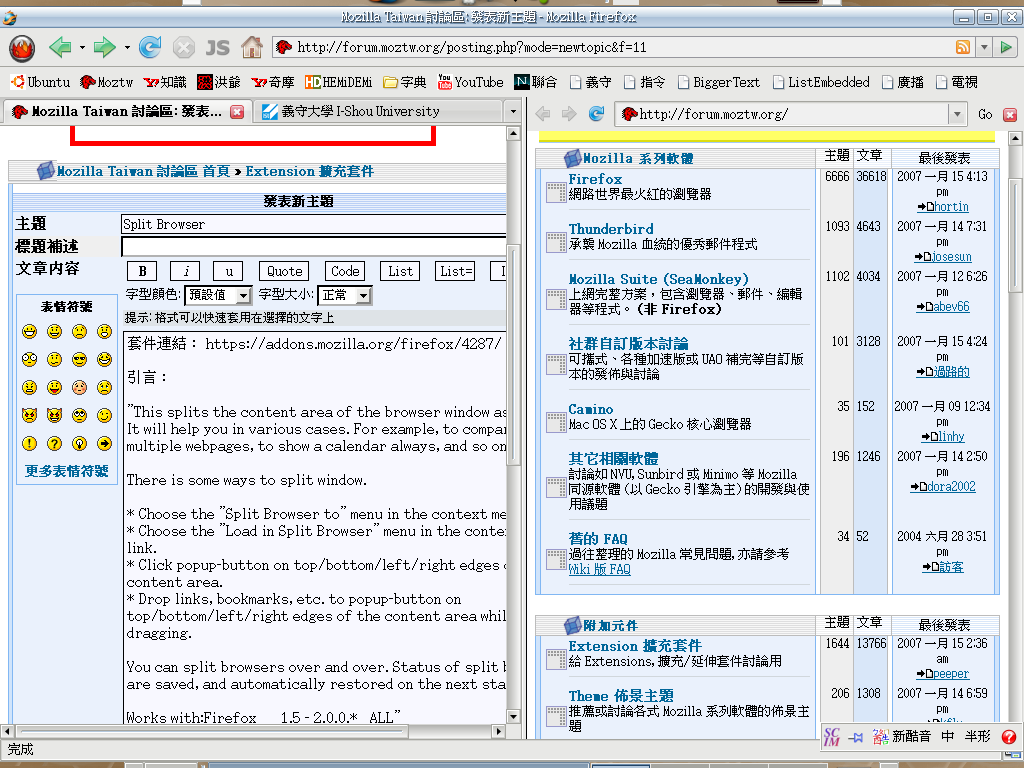Open the 字型大小 font size dropdown

tap(344, 295)
